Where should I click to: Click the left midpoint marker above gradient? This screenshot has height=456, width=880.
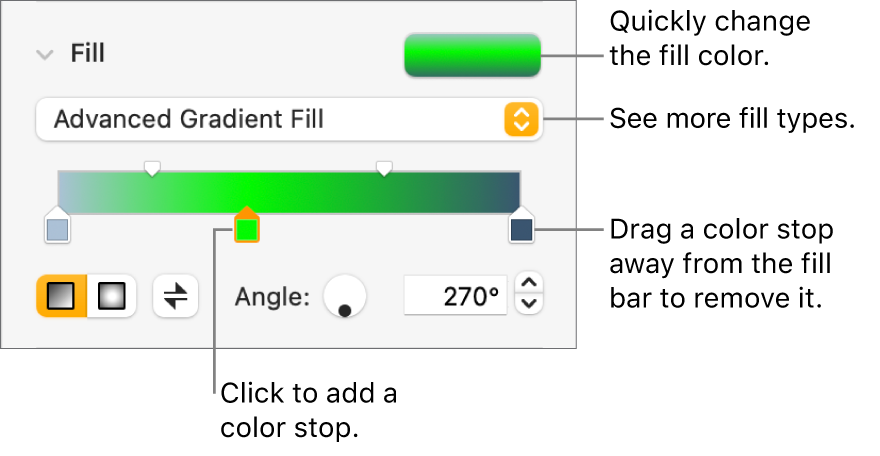[151, 167]
